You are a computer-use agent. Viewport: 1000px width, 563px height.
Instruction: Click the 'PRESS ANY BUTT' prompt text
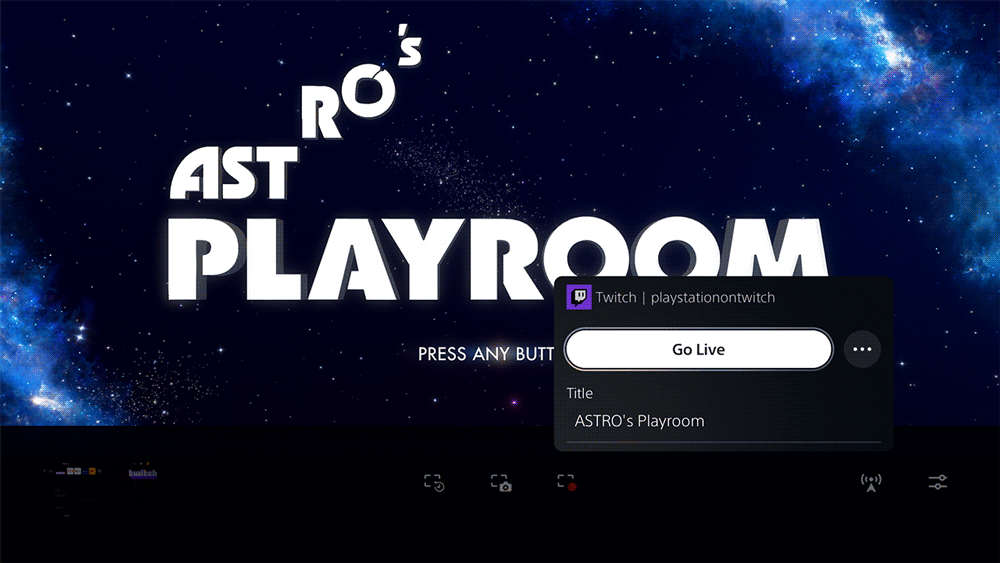point(486,354)
